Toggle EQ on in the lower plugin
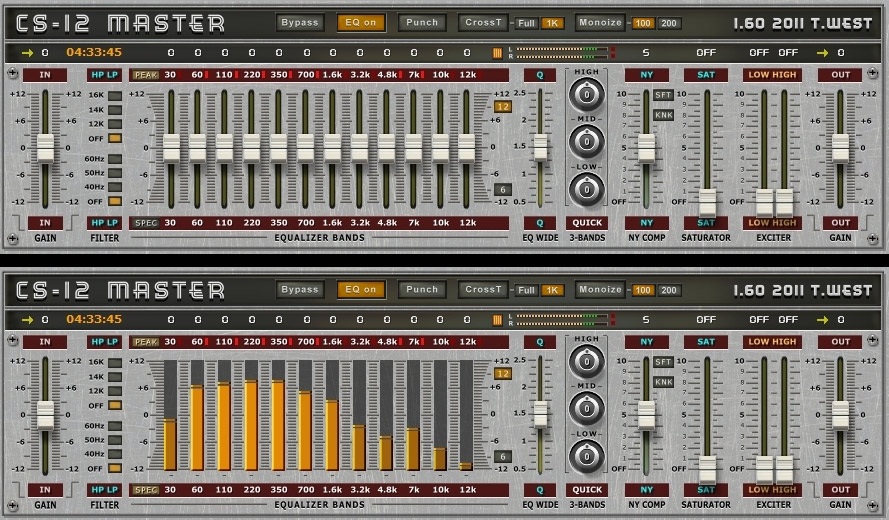889x520 pixels. pyautogui.click(x=361, y=290)
